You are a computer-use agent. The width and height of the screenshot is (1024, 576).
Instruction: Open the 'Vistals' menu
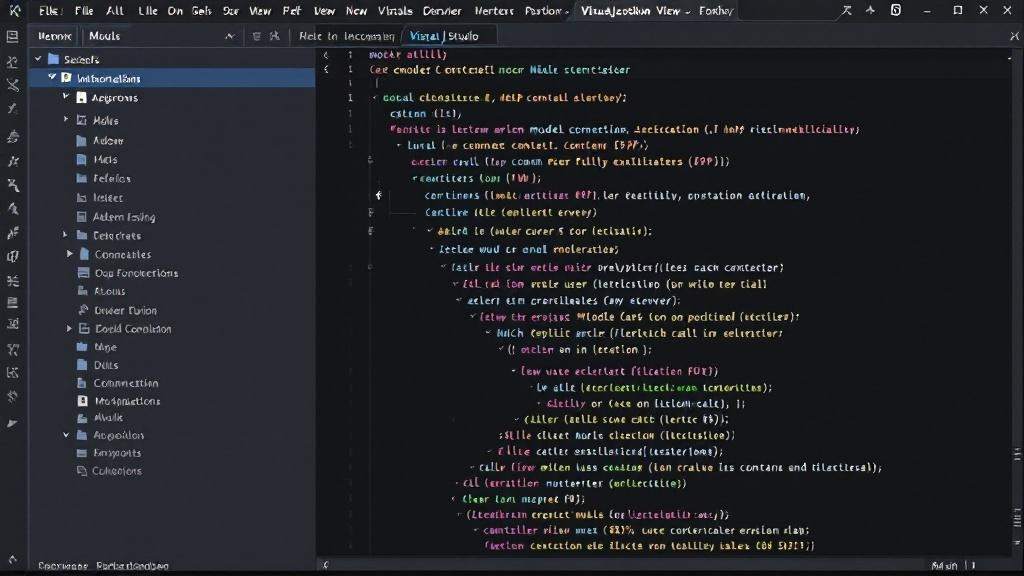click(x=395, y=10)
